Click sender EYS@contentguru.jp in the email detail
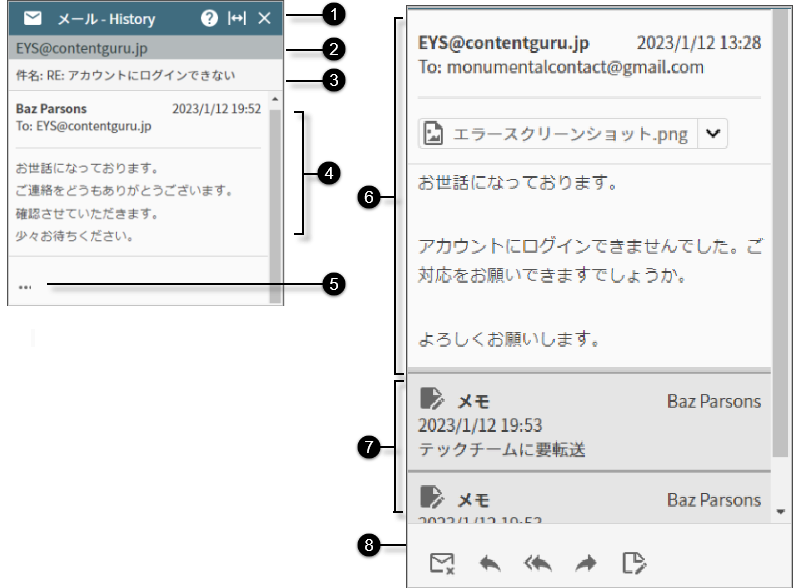 coord(503,43)
